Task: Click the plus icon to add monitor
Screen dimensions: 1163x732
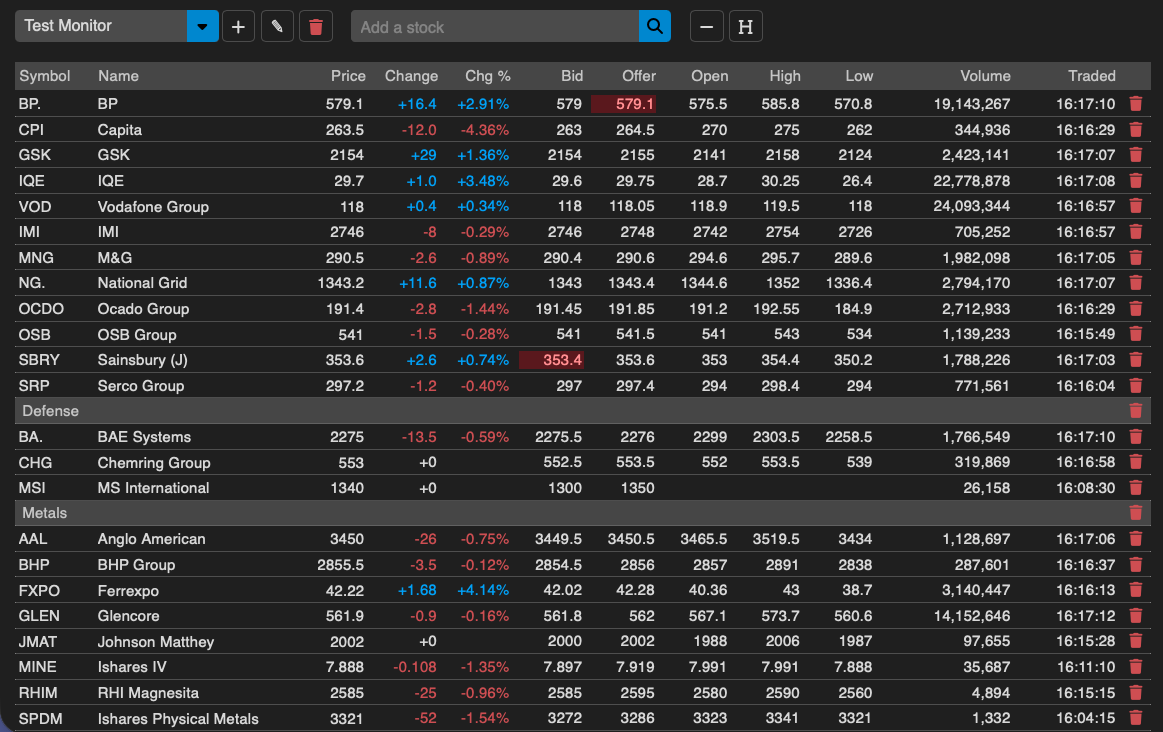Action: tap(238, 27)
